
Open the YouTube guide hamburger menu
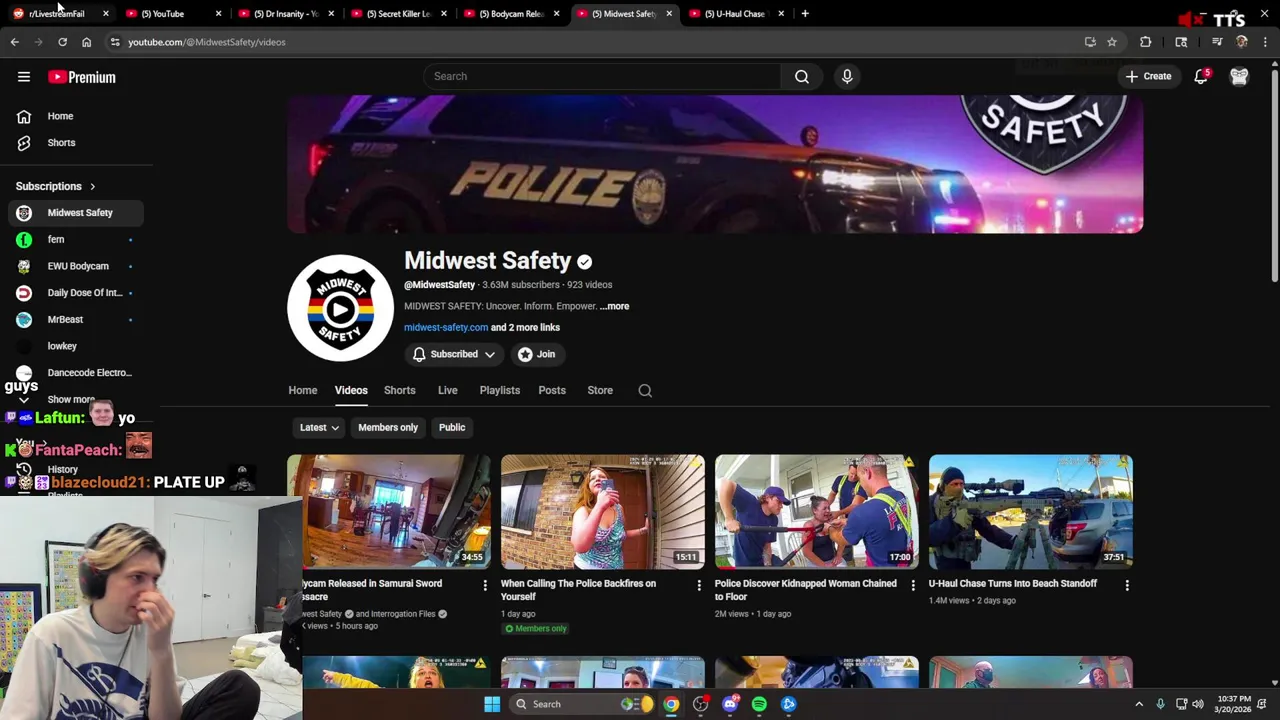[x=24, y=77]
